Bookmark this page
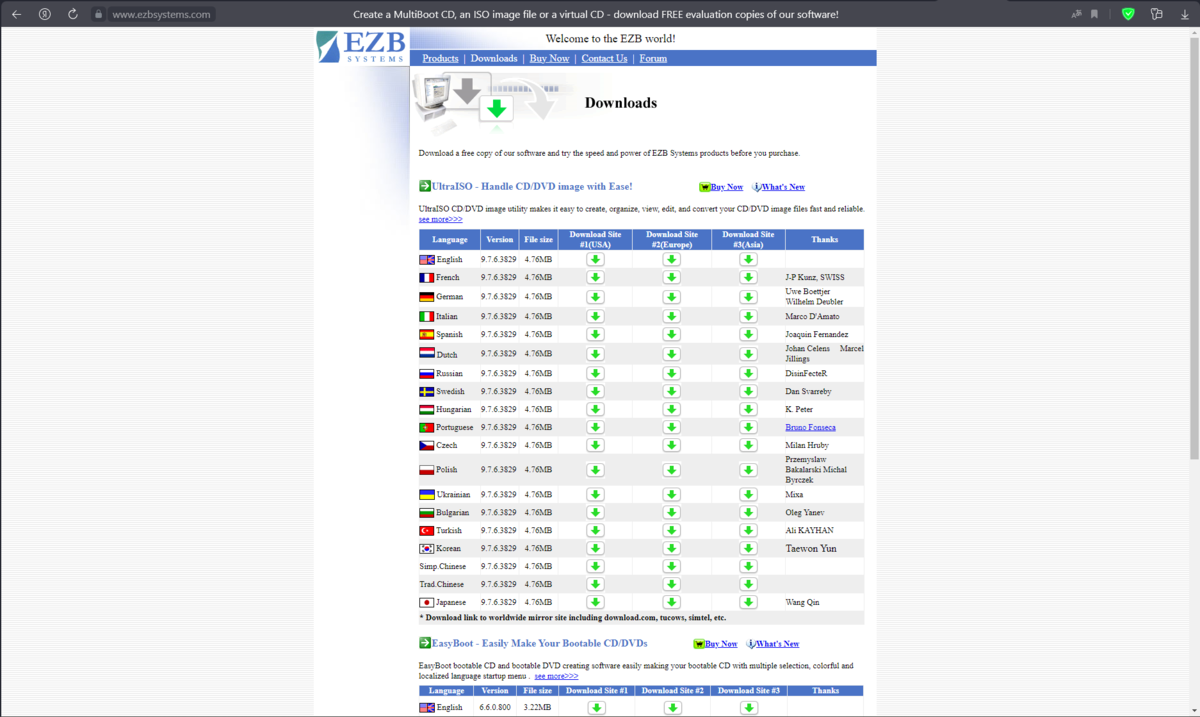The width and height of the screenshot is (1200, 717). point(1095,14)
